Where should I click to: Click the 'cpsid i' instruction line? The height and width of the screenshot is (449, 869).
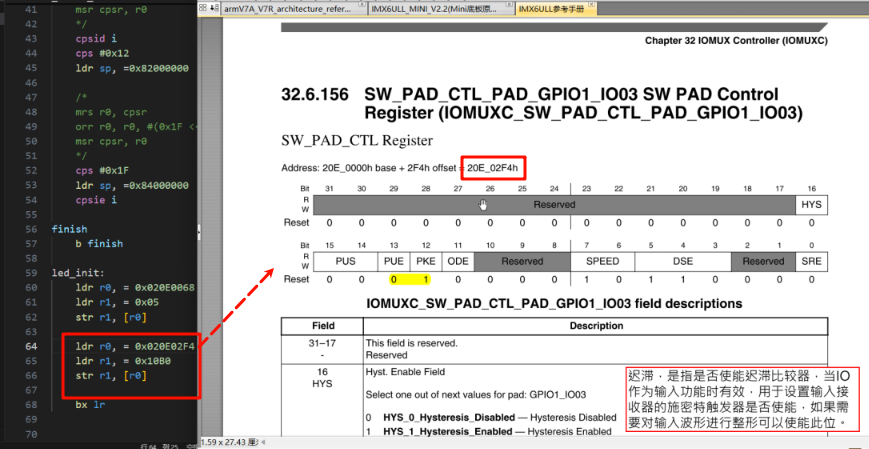coord(96,39)
